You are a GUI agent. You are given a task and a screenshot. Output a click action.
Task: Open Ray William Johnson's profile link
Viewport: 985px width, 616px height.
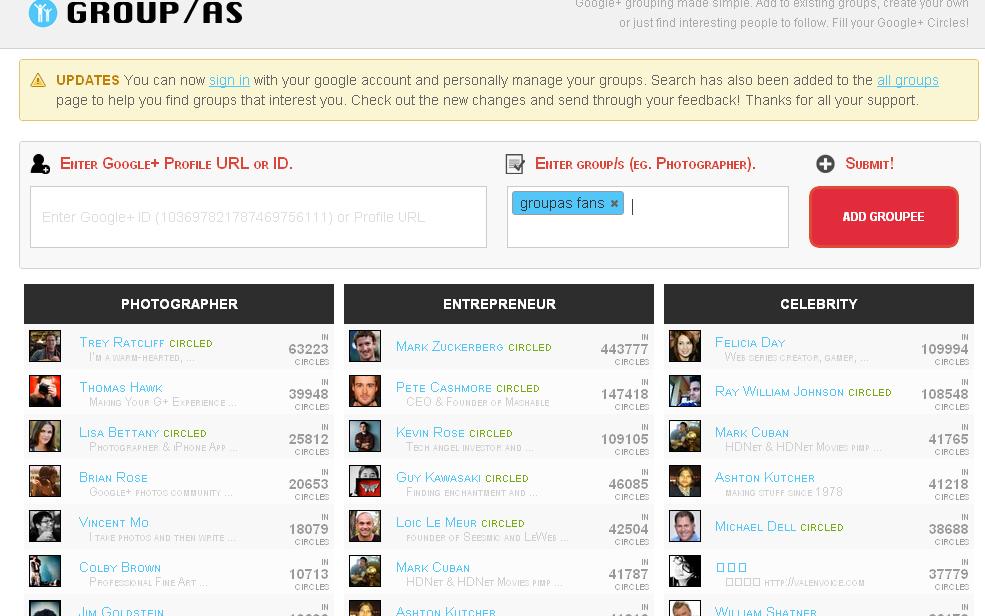[x=780, y=392]
